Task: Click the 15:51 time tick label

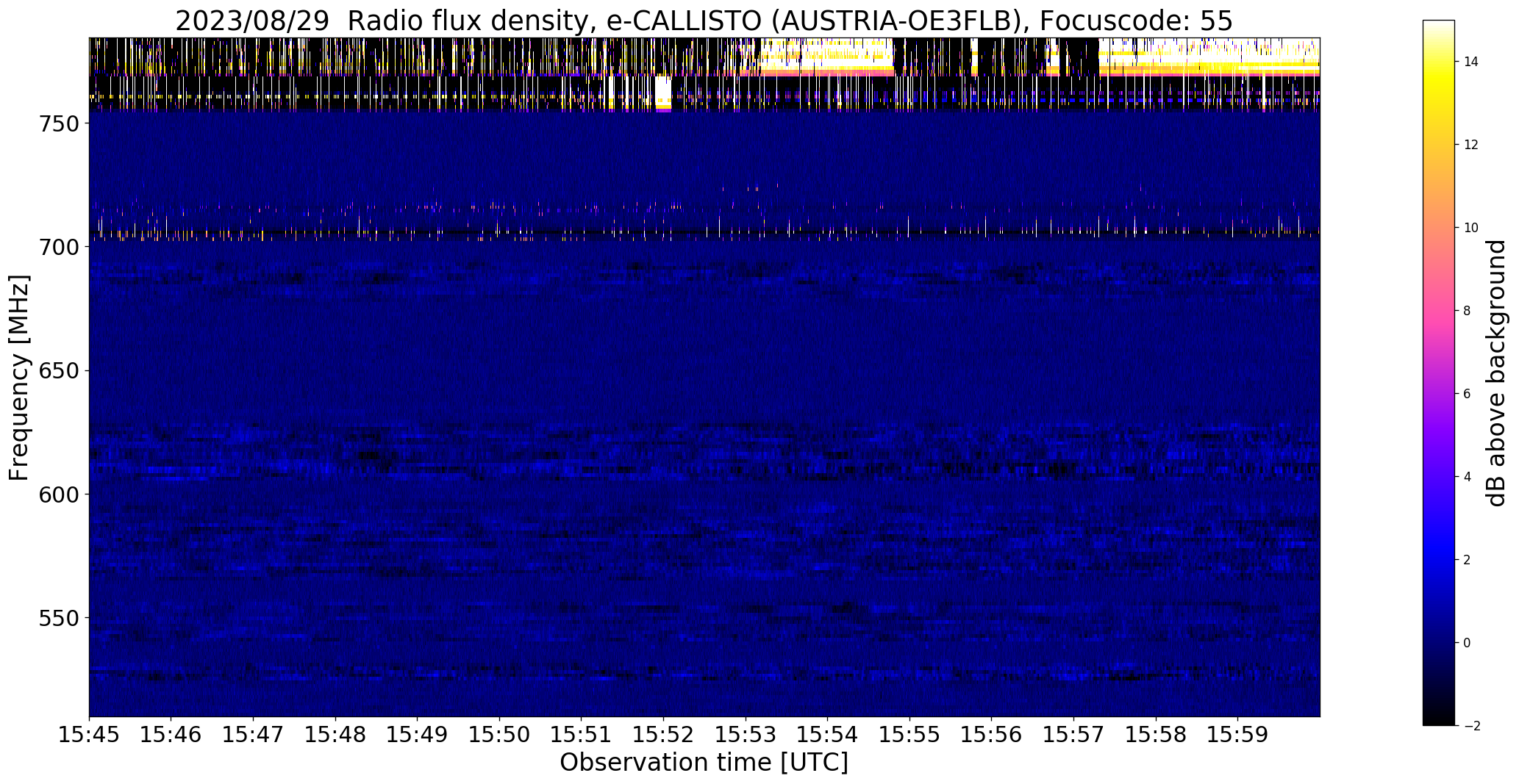Action: click(x=582, y=734)
